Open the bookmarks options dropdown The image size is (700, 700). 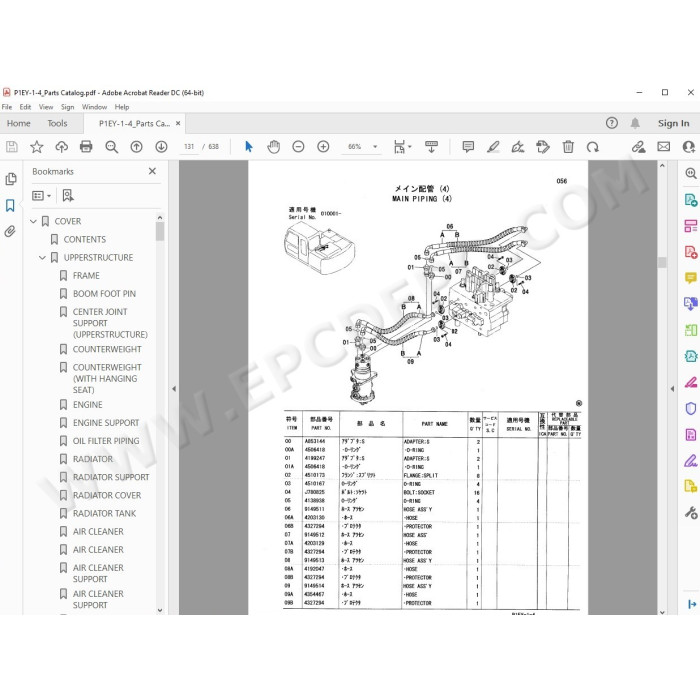[42, 196]
